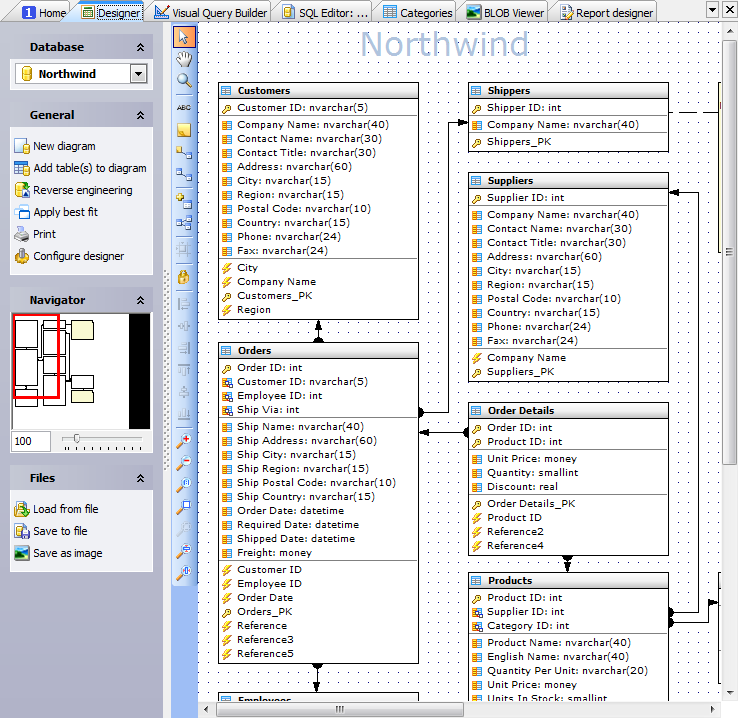Select the ABC text label tool
This screenshot has width=738, height=718.
point(184,108)
